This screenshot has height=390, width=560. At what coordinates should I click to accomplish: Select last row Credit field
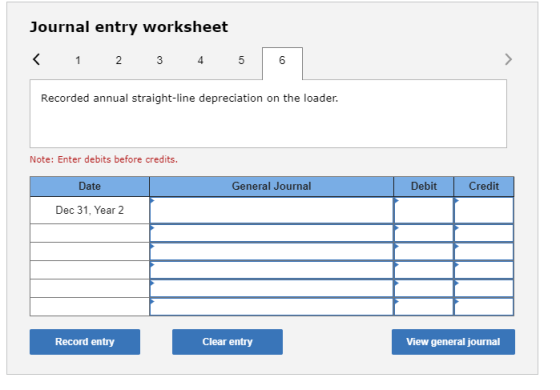coord(484,307)
